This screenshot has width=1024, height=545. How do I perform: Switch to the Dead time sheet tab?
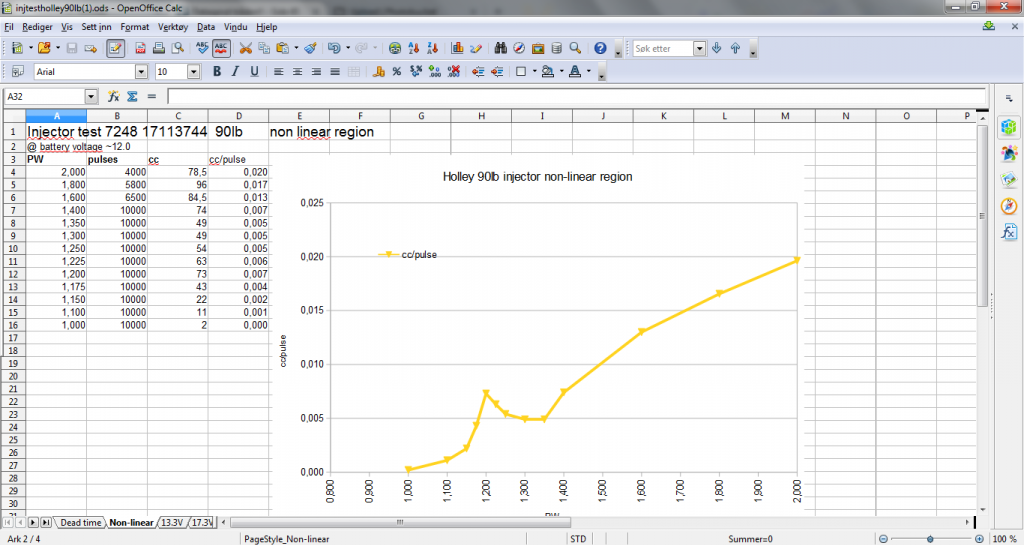click(81, 522)
